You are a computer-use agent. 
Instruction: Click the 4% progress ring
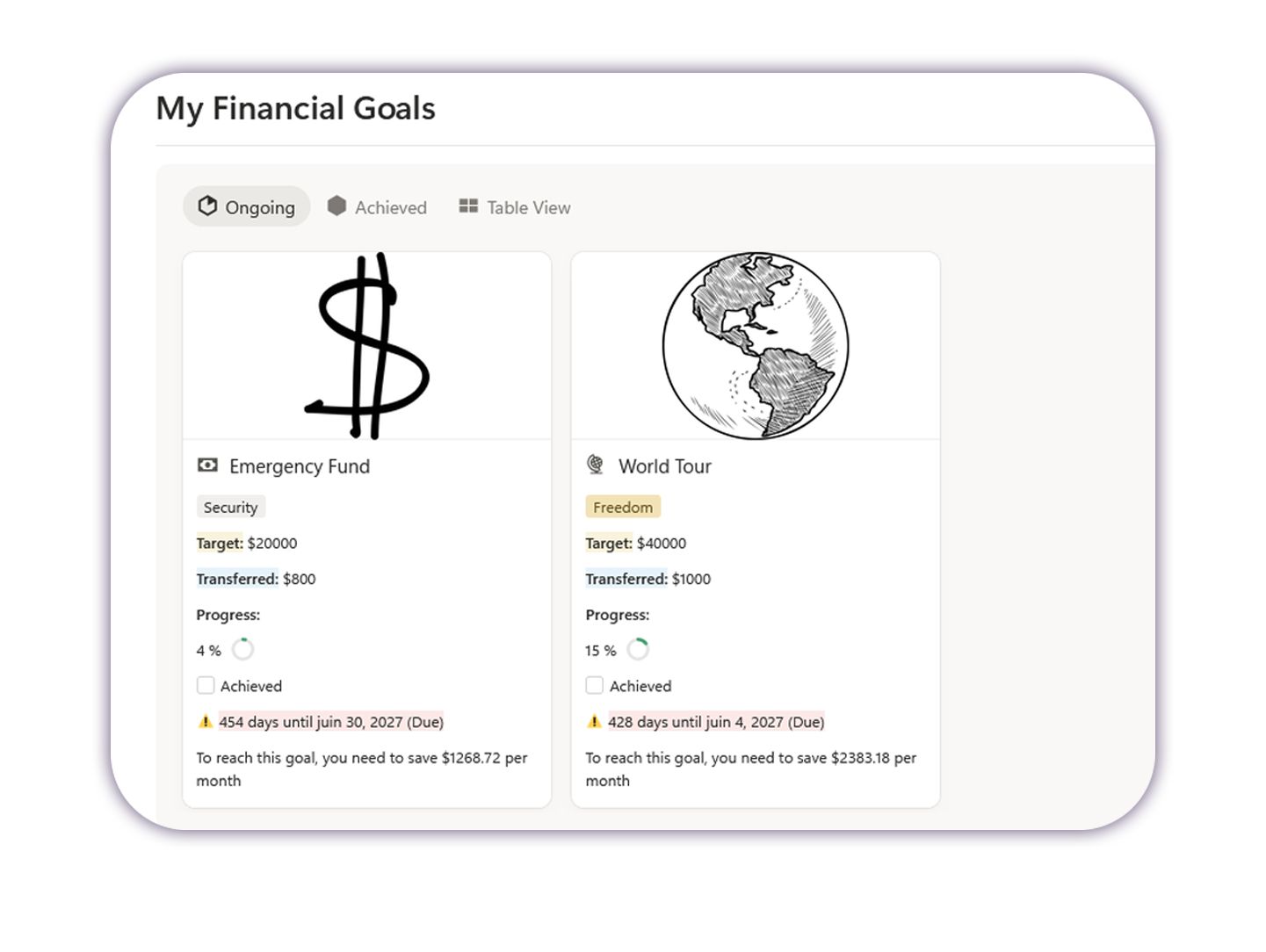pyautogui.click(x=243, y=650)
